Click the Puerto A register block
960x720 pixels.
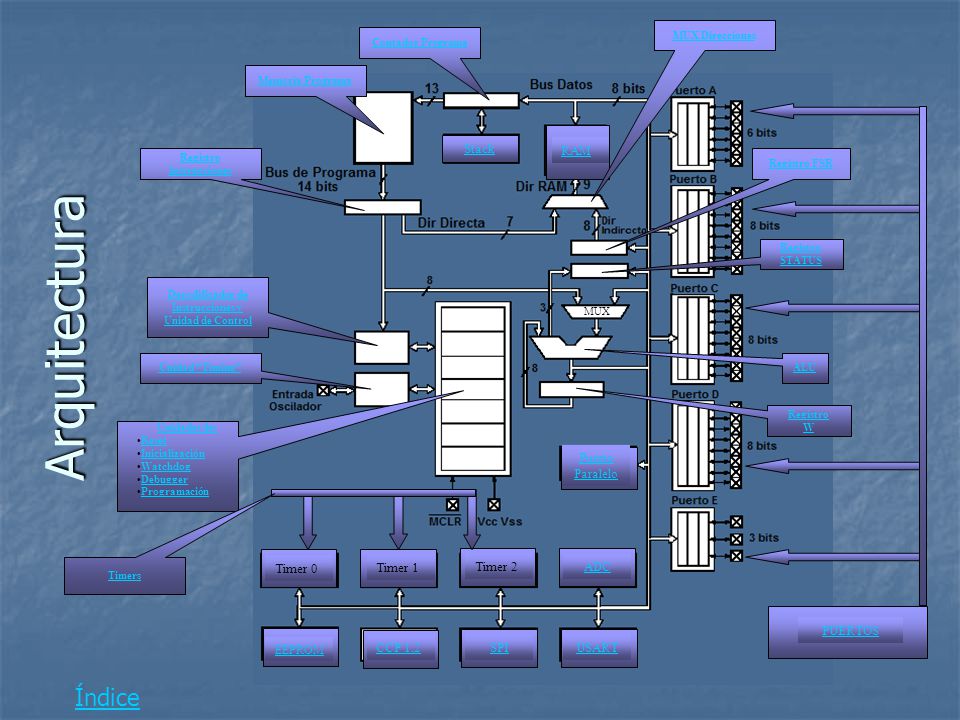point(692,134)
